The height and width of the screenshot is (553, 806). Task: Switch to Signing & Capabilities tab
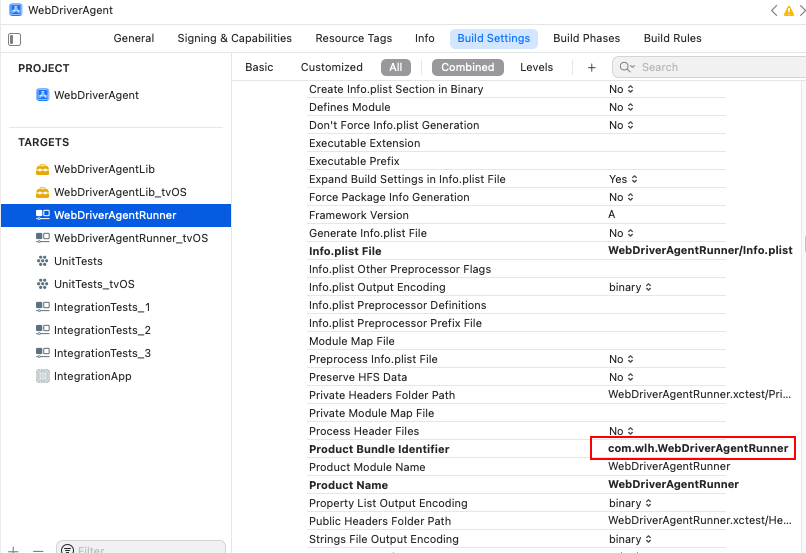(x=234, y=38)
